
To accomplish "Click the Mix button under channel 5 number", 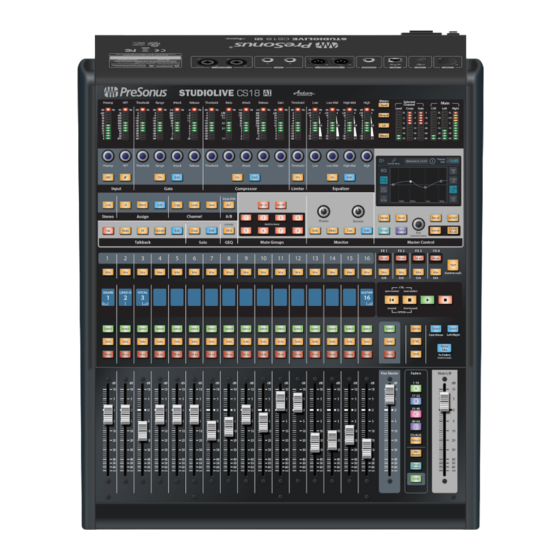I will [x=177, y=272].
